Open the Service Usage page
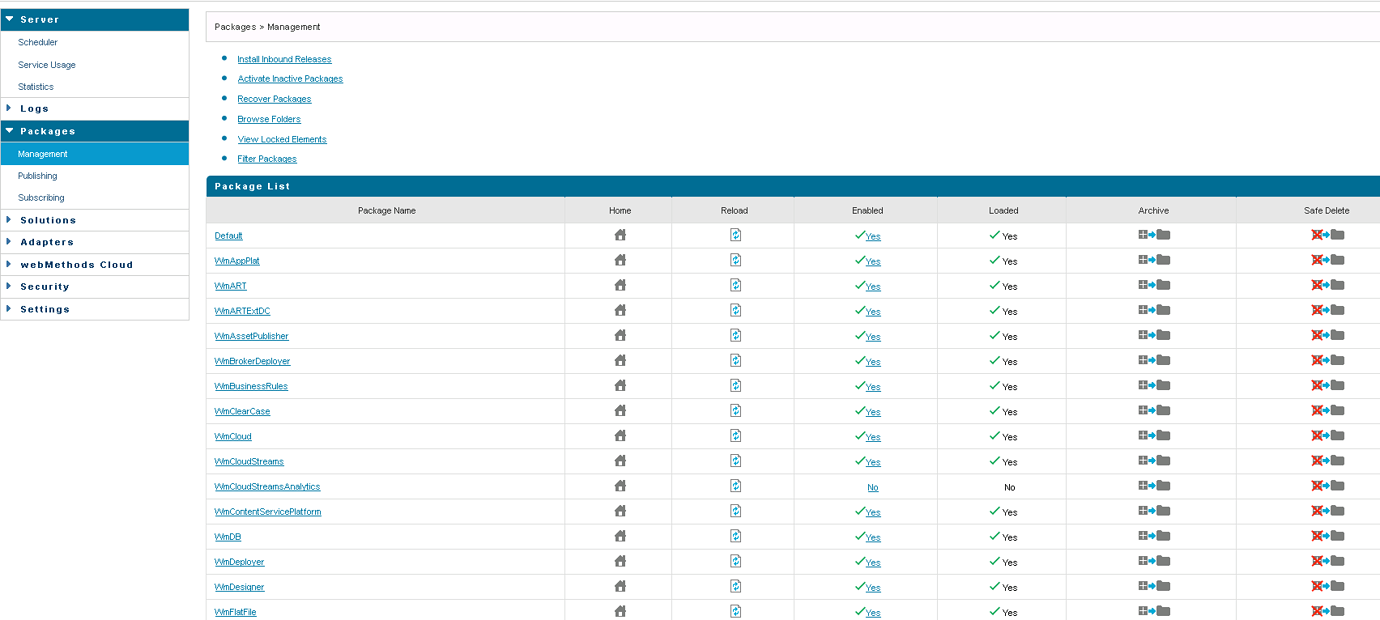This screenshot has height=620, width=1380. point(47,65)
